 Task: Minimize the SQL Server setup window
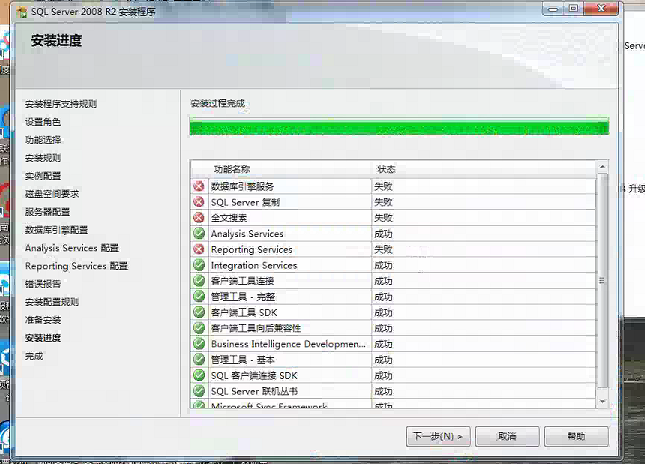click(x=554, y=9)
